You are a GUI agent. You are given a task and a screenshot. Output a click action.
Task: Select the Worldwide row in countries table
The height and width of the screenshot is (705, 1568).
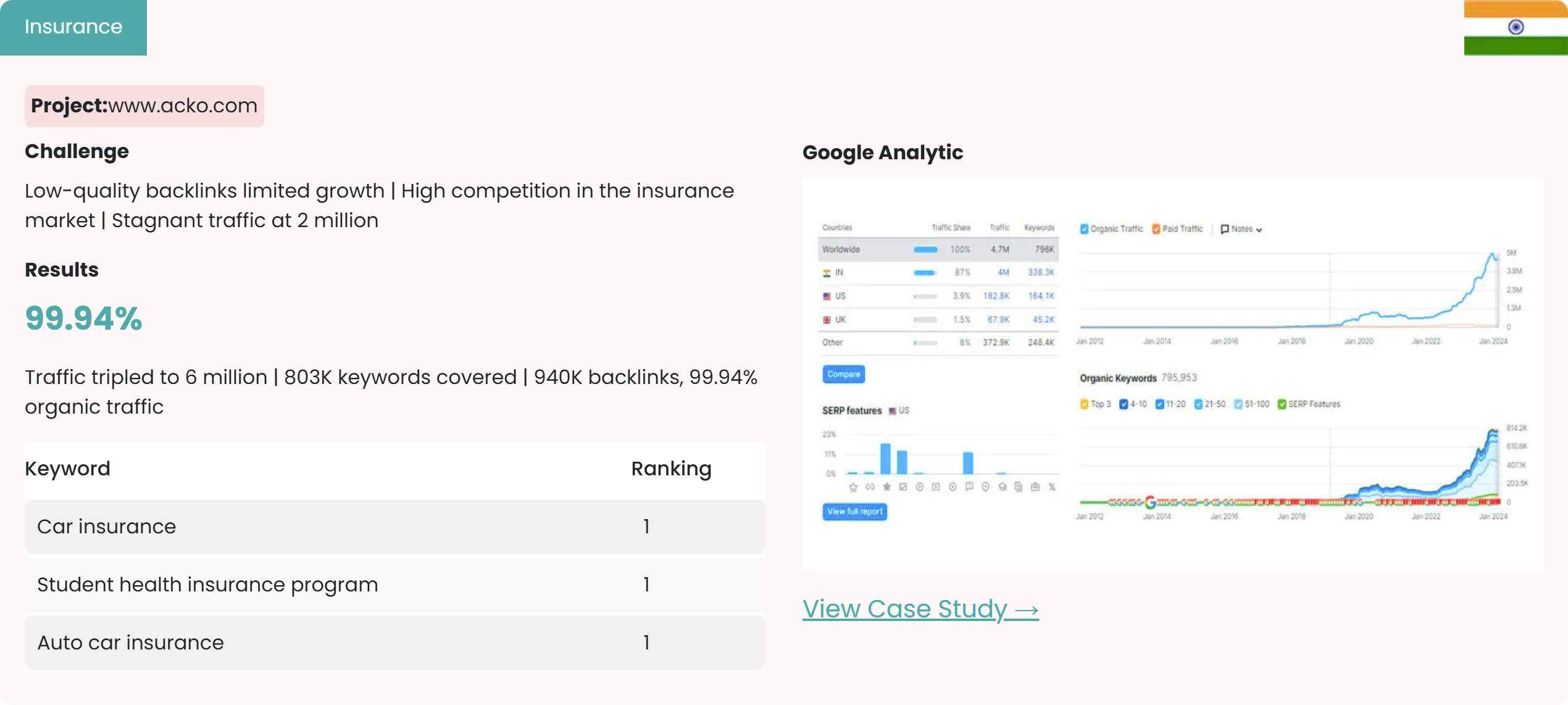point(864,249)
